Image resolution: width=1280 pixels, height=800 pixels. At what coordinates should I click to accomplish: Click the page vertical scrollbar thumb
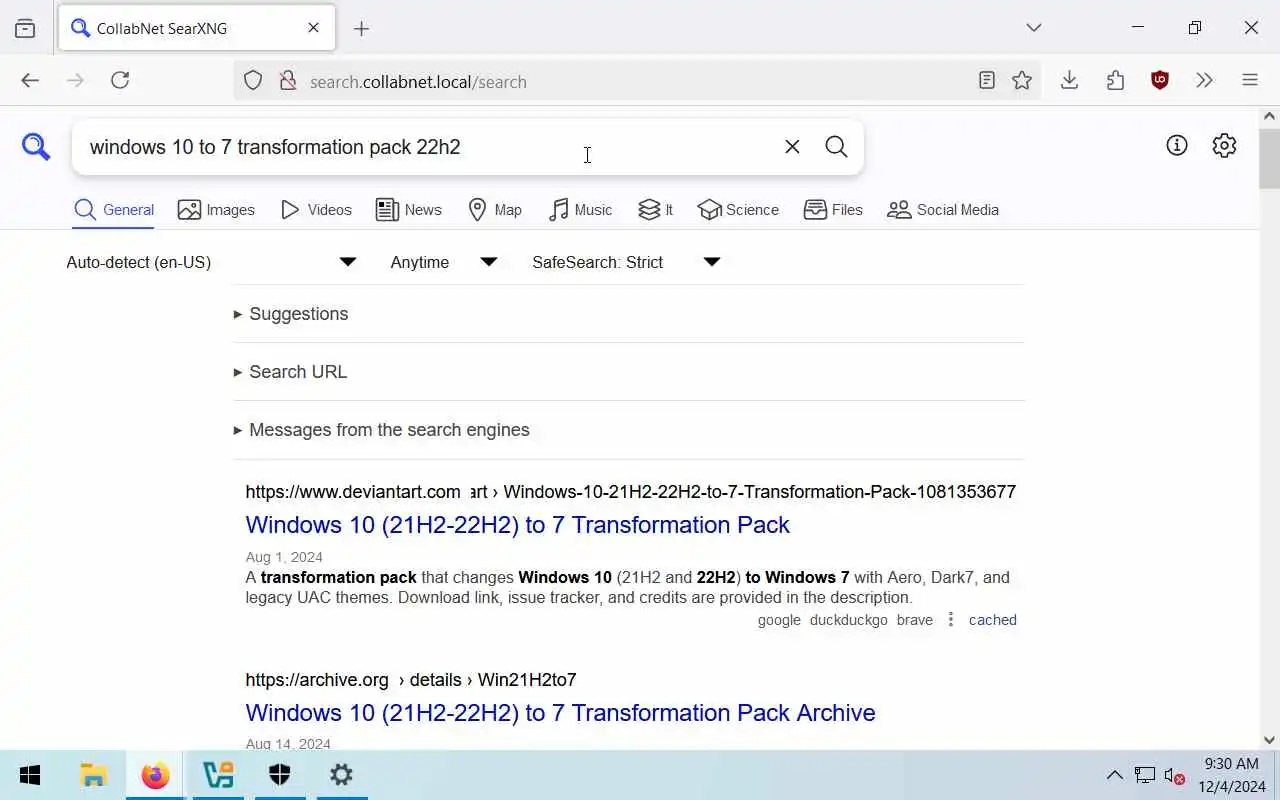pos(1269,158)
